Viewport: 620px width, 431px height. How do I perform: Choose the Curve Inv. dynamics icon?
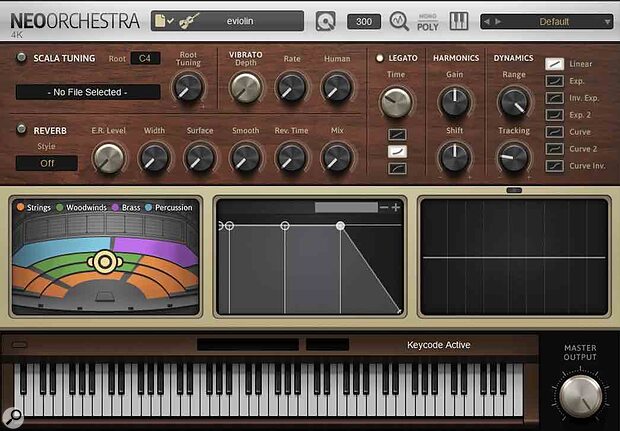554,166
